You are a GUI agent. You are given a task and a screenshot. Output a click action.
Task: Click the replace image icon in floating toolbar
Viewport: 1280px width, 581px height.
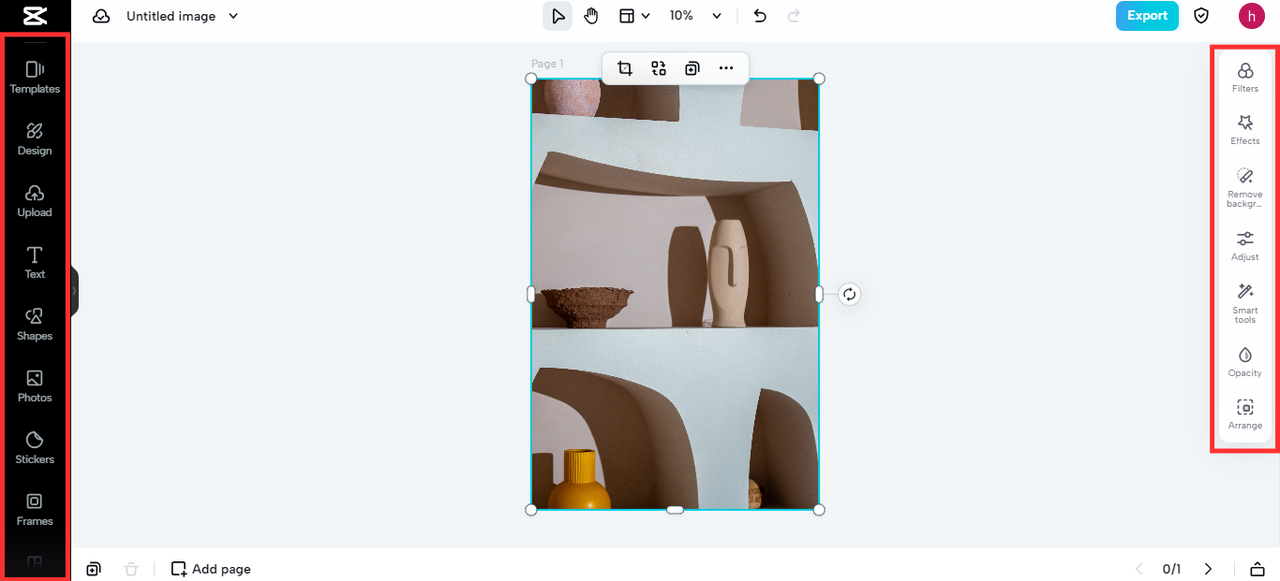pos(658,68)
